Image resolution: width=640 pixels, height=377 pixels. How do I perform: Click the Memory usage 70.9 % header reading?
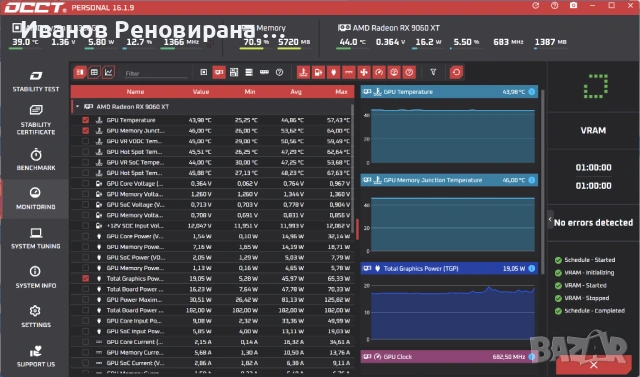256,42
